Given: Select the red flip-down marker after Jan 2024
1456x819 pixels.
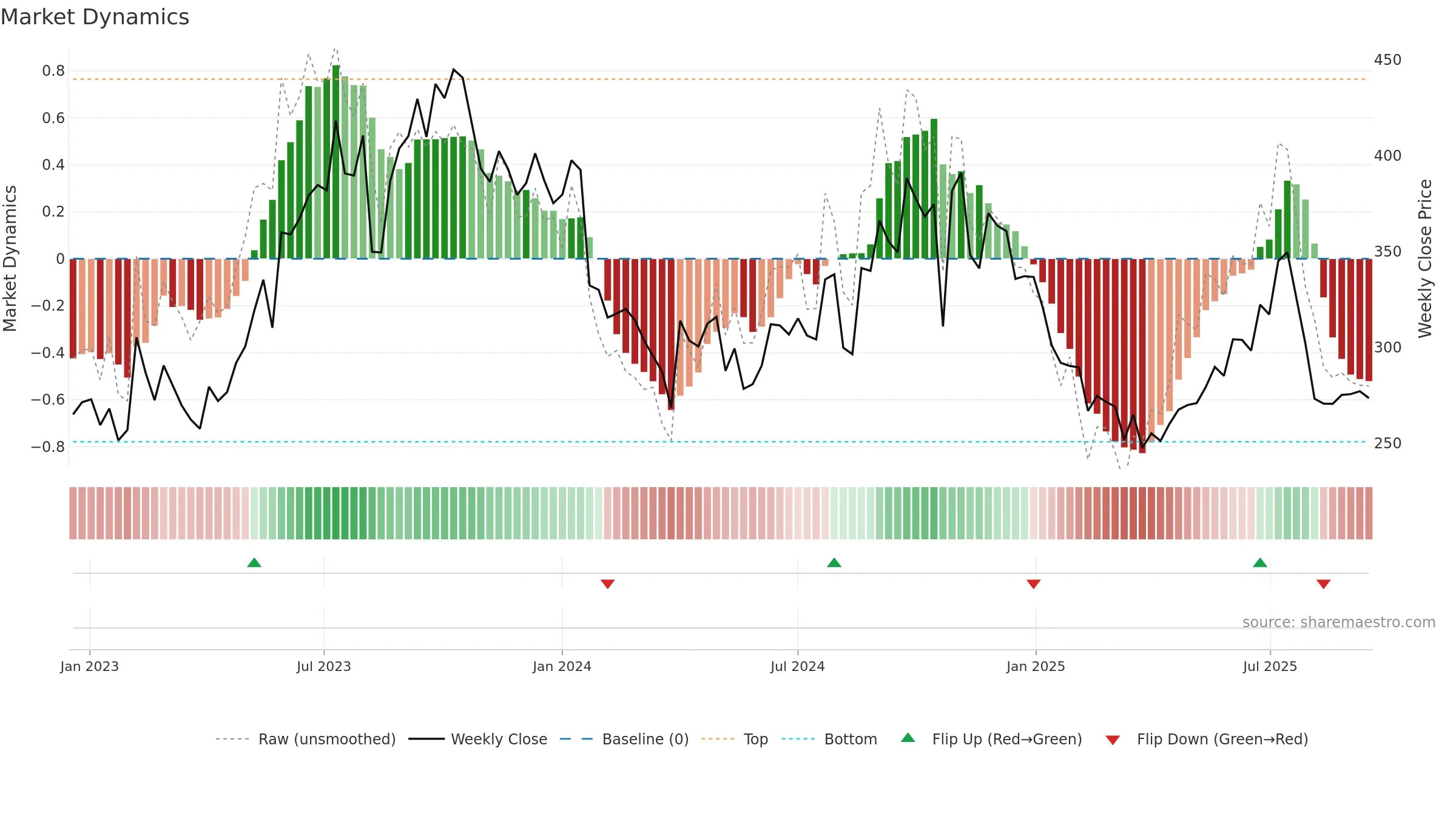Looking at the screenshot, I should (608, 584).
